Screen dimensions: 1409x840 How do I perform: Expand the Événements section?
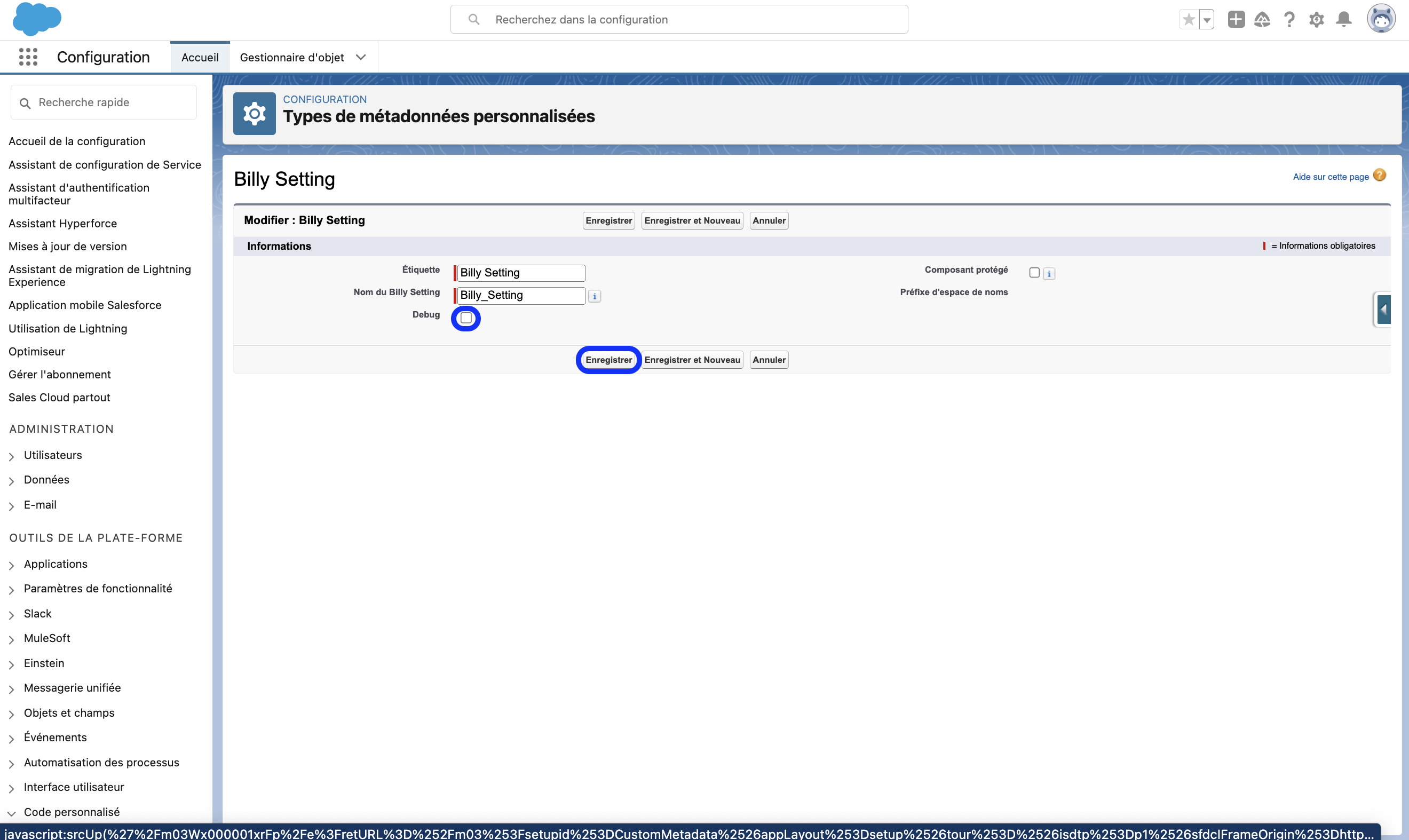(x=11, y=739)
